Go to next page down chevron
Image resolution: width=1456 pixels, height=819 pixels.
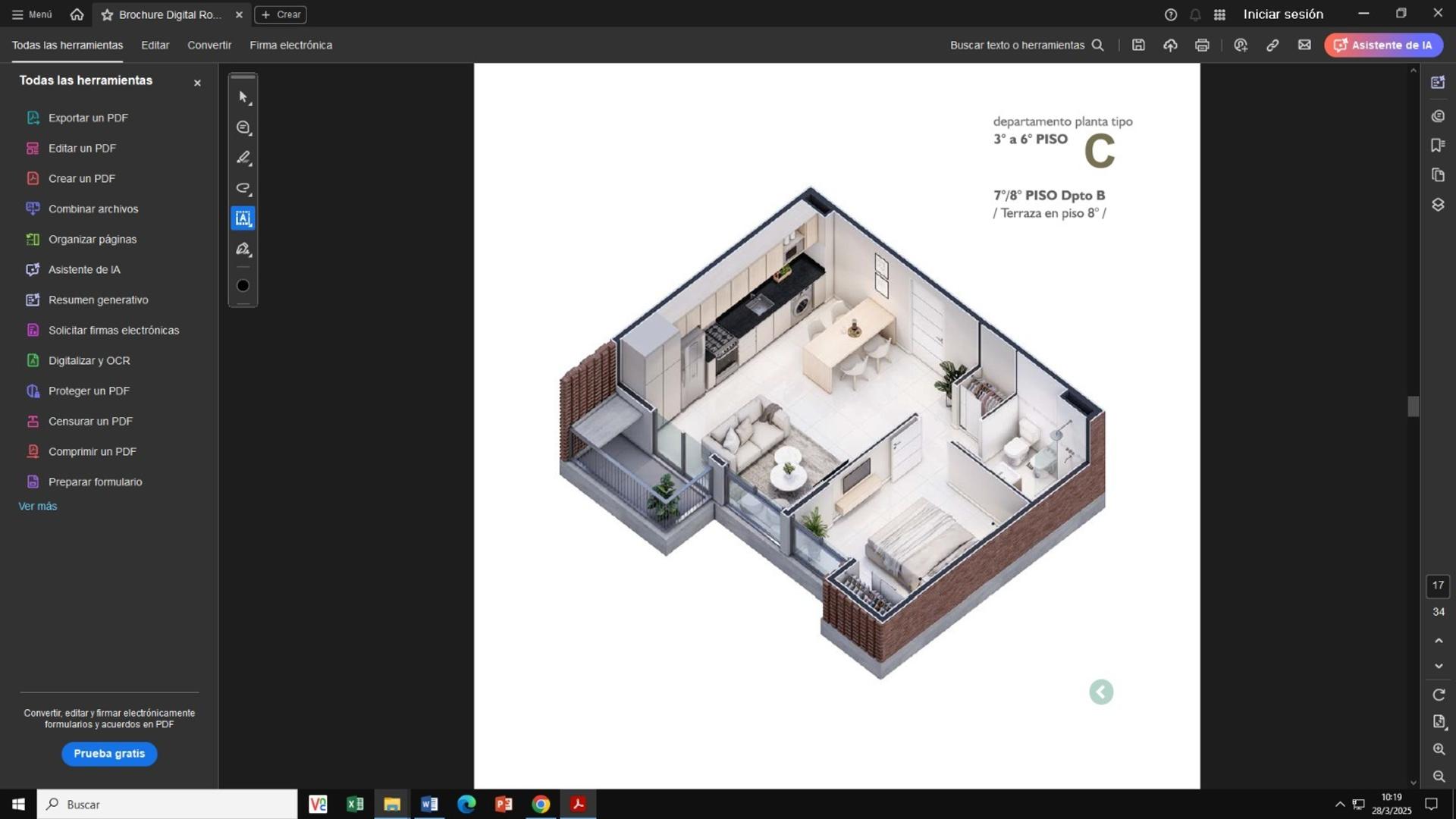(x=1439, y=666)
